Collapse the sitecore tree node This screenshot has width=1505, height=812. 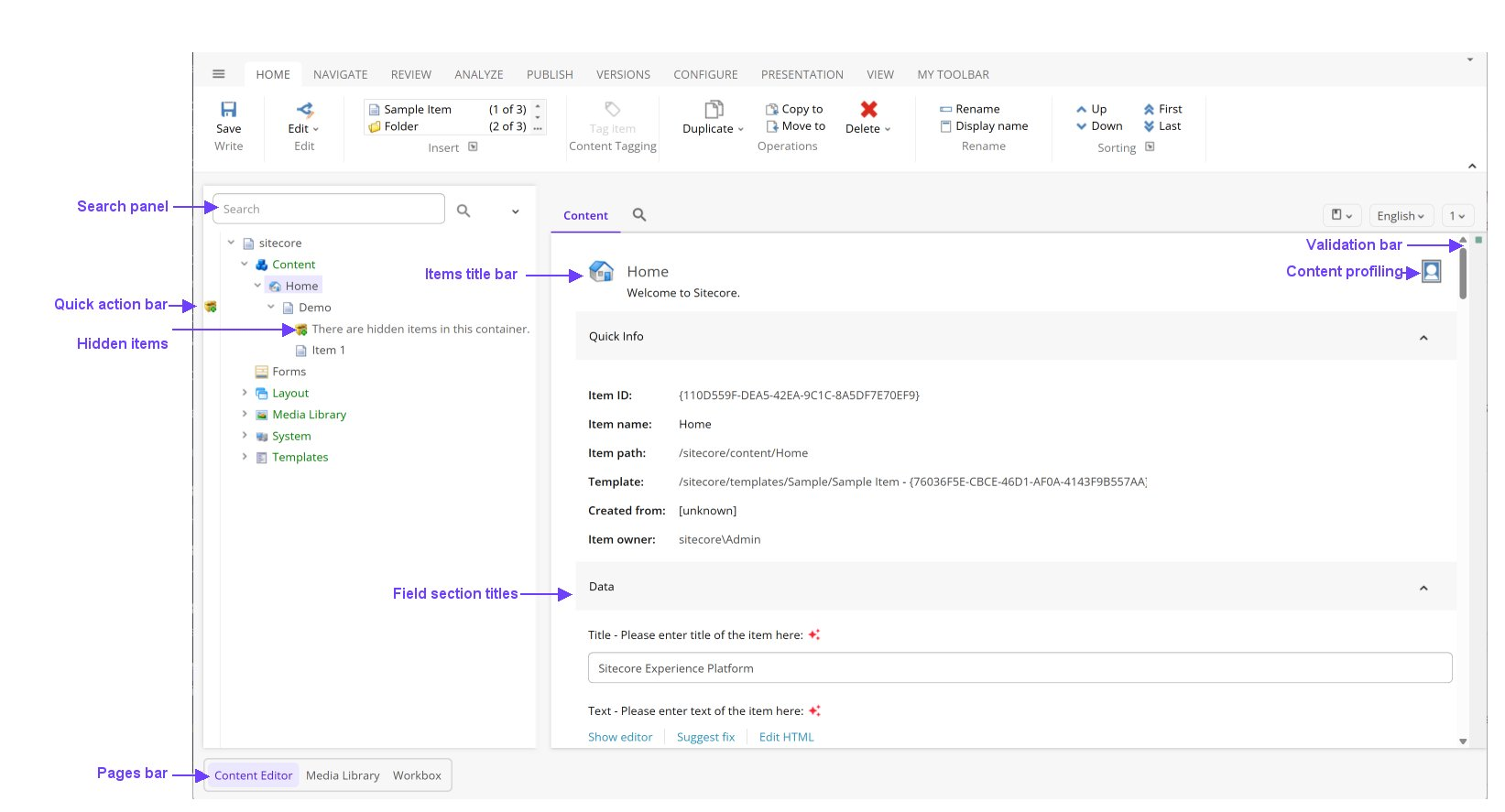[x=232, y=243]
